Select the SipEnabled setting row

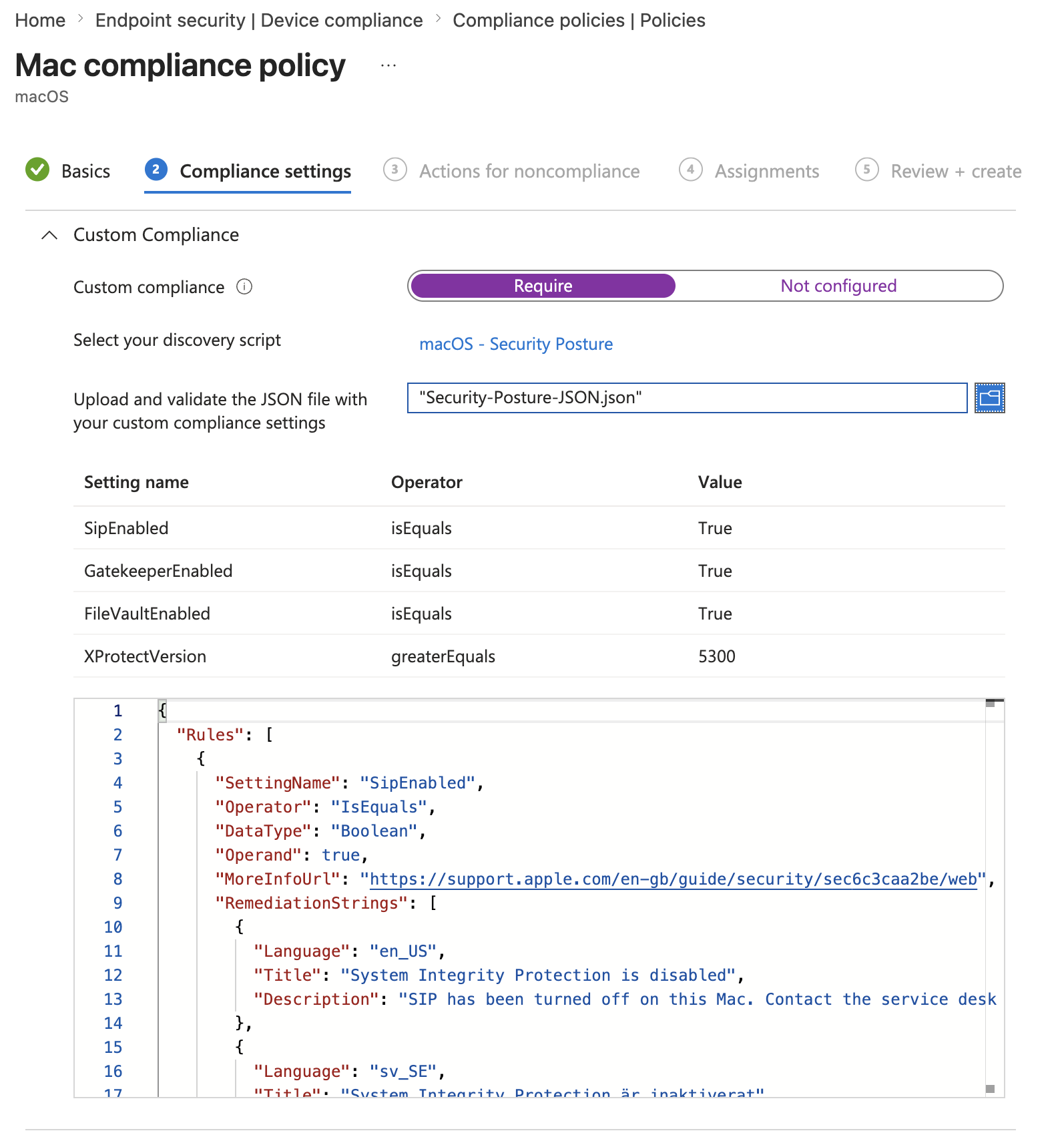tap(539, 528)
